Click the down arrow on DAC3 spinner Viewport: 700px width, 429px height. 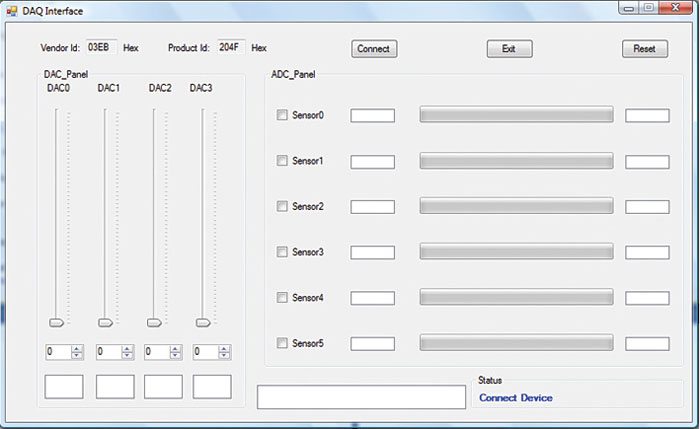click(224, 356)
